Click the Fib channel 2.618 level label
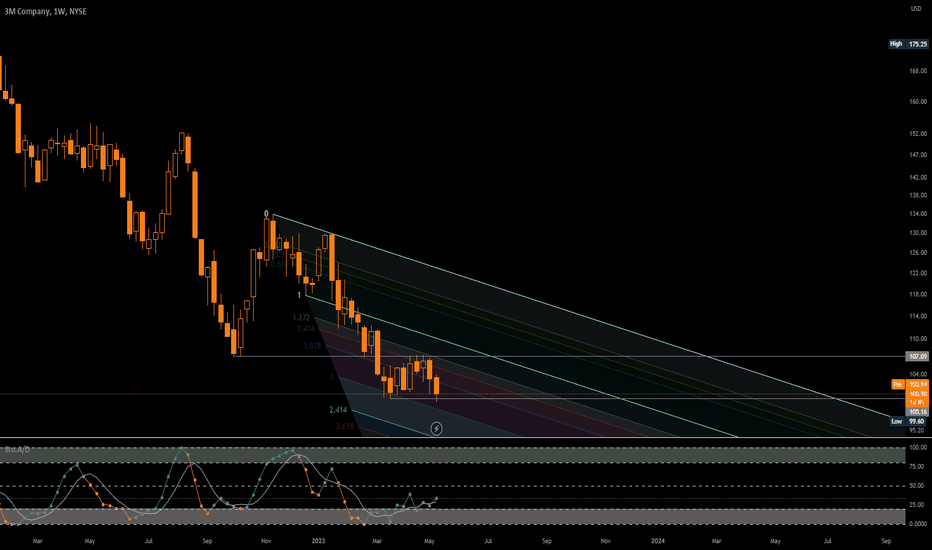The image size is (932, 550). point(345,426)
